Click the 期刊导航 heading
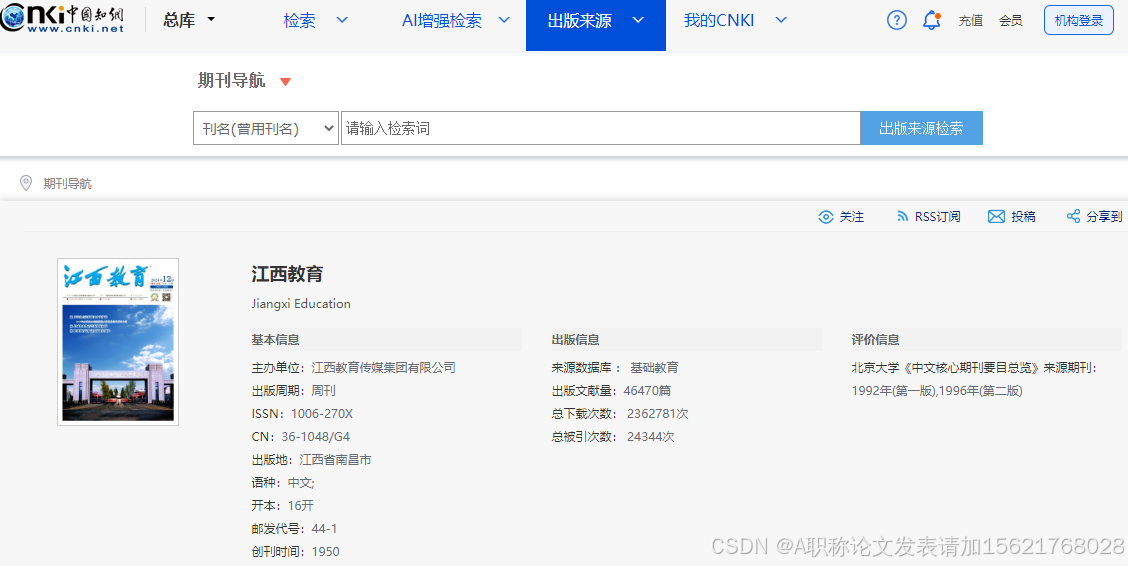This screenshot has height=566, width=1128. pyautogui.click(x=232, y=81)
